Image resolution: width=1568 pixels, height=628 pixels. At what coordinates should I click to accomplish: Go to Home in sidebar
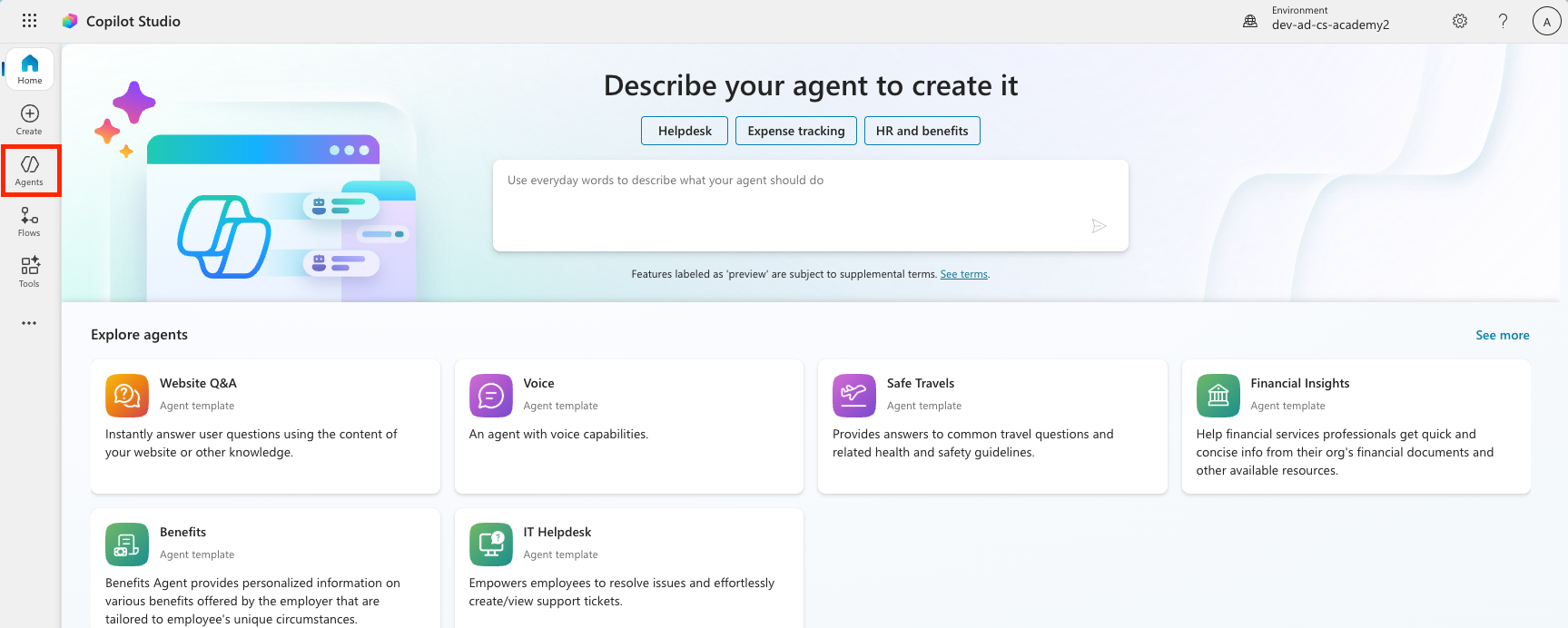coord(30,69)
